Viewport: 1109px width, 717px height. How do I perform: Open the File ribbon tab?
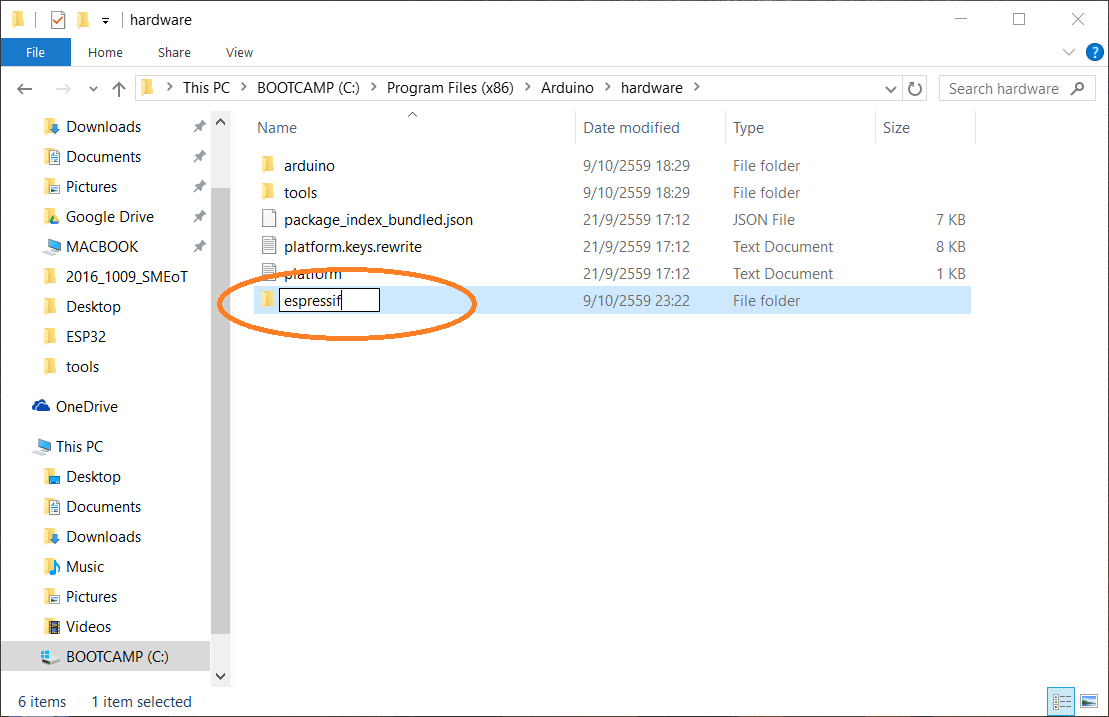point(35,52)
